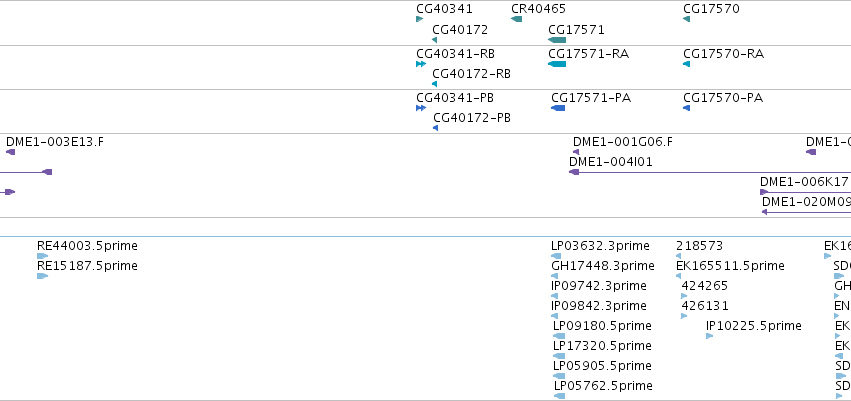The height and width of the screenshot is (401, 851).
Task: Click the LP17320.5prime label
Action: point(602,346)
